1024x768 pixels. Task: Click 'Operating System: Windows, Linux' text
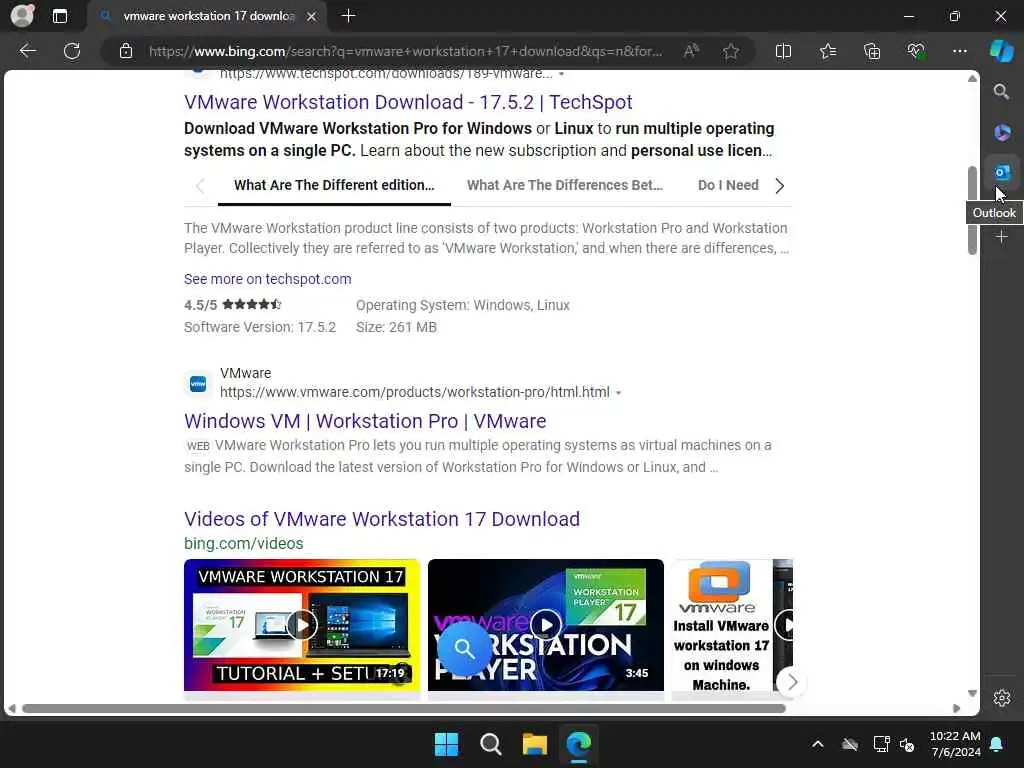463,305
